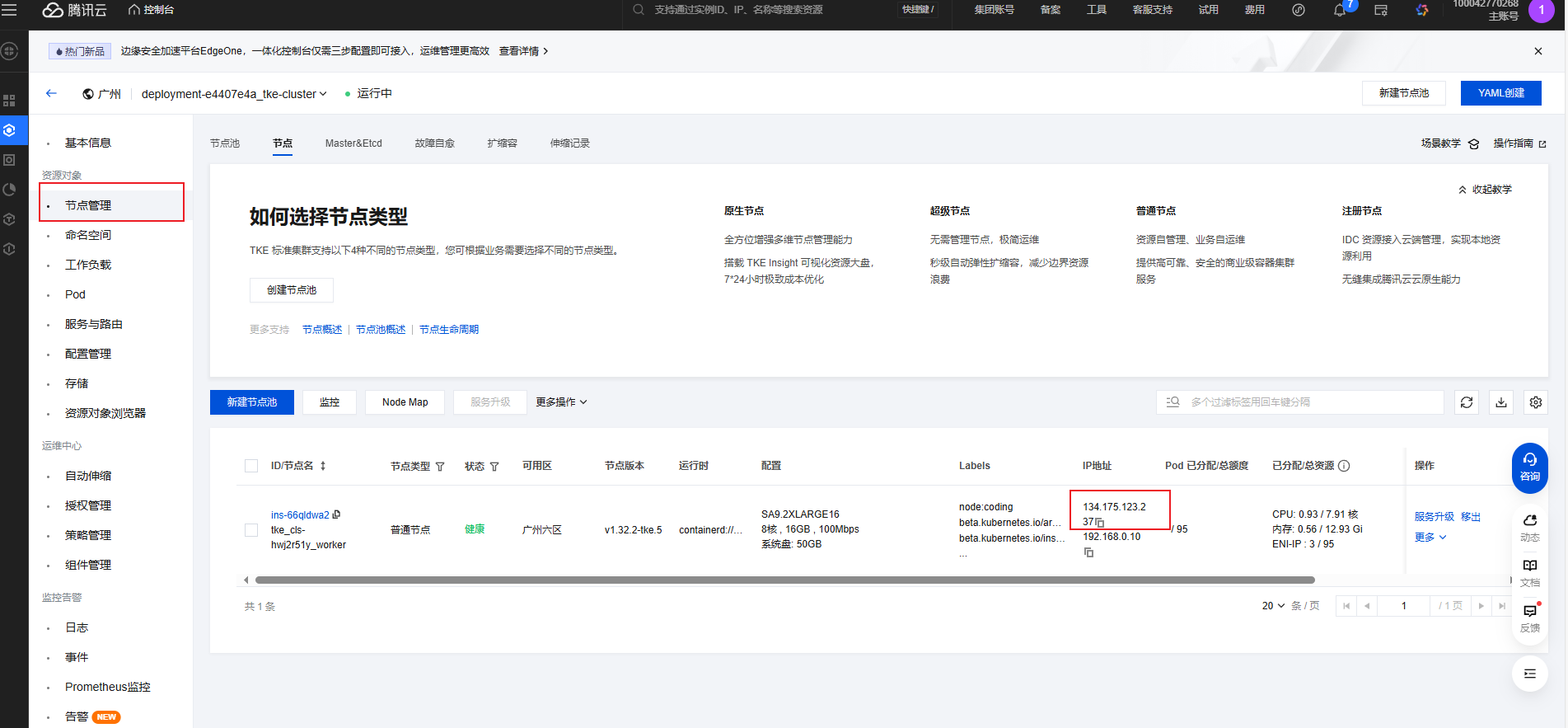Switch to the Master&Etcd tab
The height and width of the screenshot is (728, 1568).
tap(353, 143)
